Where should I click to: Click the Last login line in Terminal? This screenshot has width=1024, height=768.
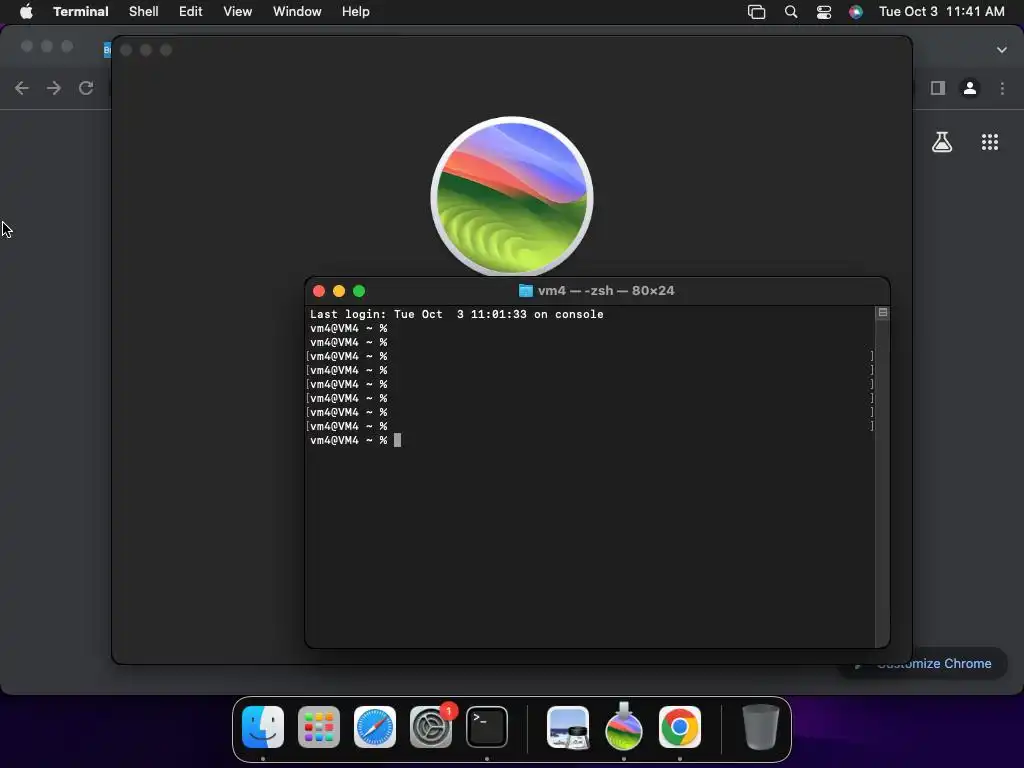pyautogui.click(x=456, y=314)
